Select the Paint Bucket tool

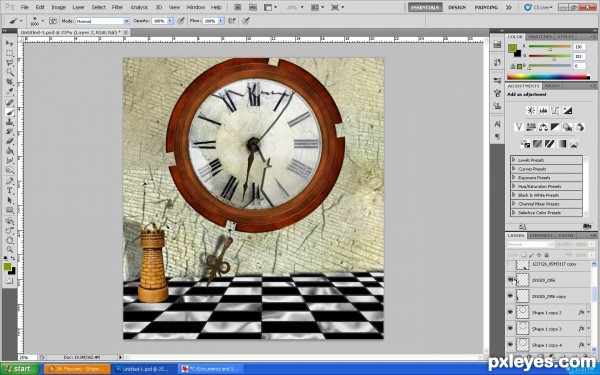(9, 151)
